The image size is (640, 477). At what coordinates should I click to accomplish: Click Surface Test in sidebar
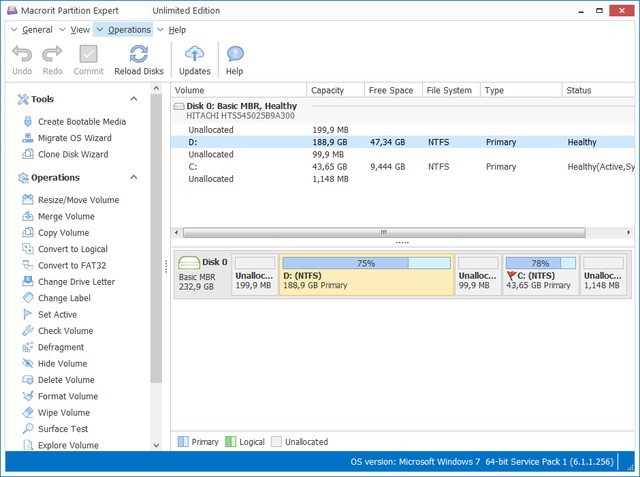62,429
